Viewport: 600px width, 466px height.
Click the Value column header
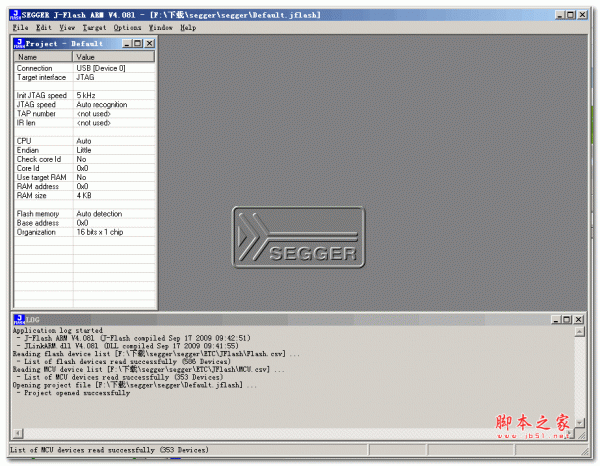[x=114, y=57]
